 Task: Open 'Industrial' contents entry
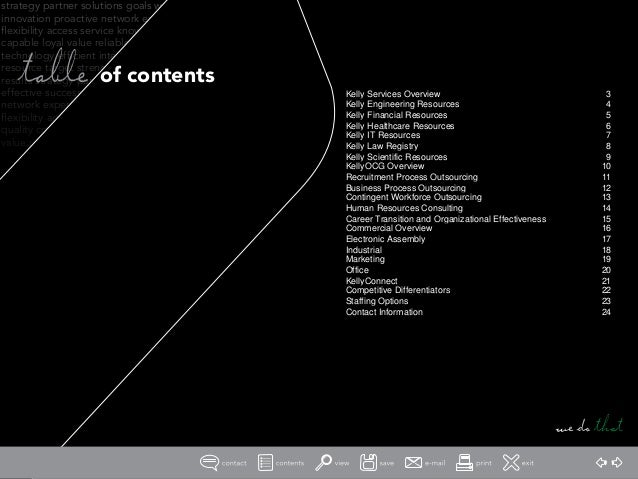click(x=364, y=250)
